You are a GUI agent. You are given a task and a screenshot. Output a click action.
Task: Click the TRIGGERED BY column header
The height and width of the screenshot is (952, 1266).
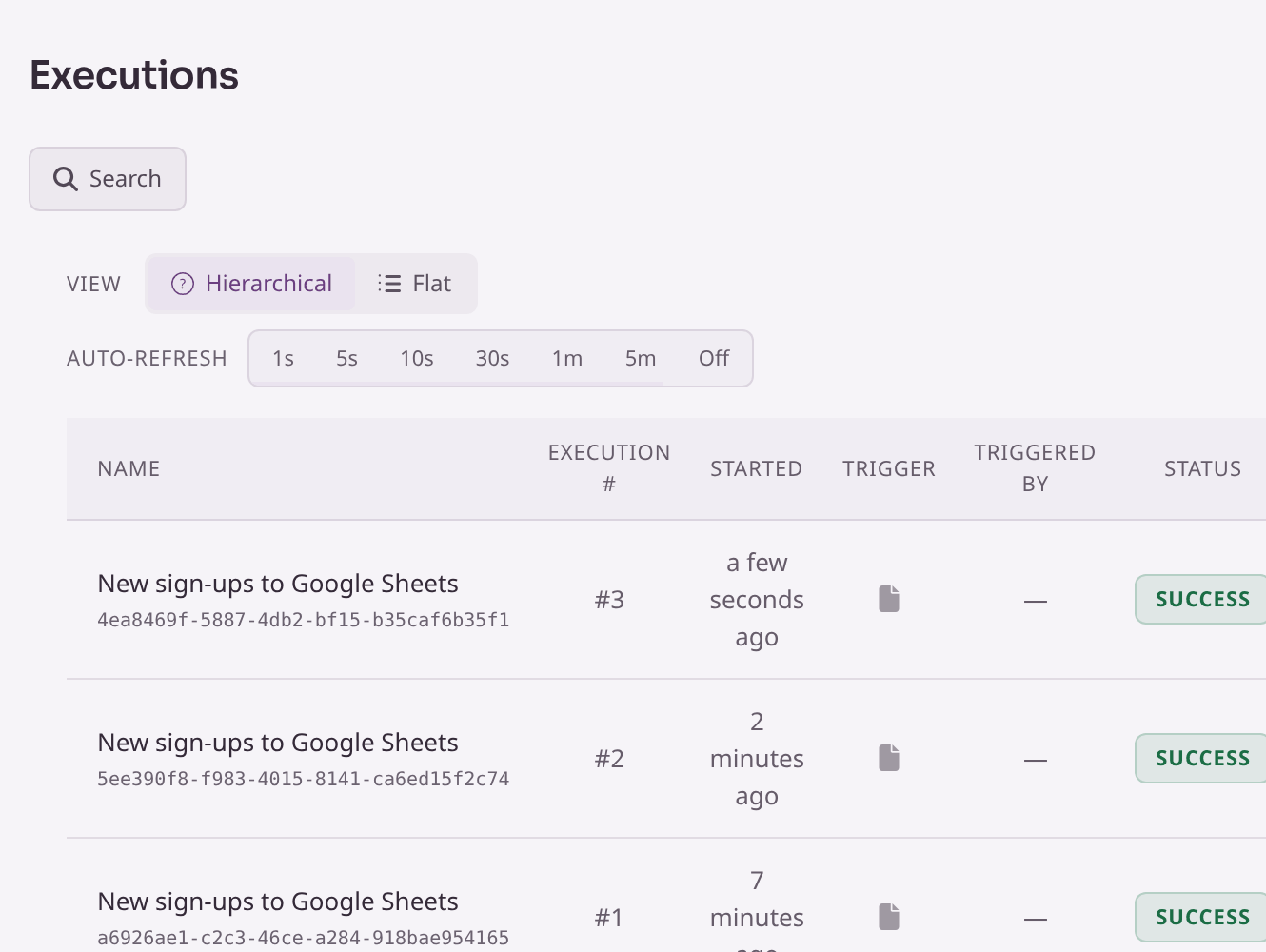tap(1035, 468)
